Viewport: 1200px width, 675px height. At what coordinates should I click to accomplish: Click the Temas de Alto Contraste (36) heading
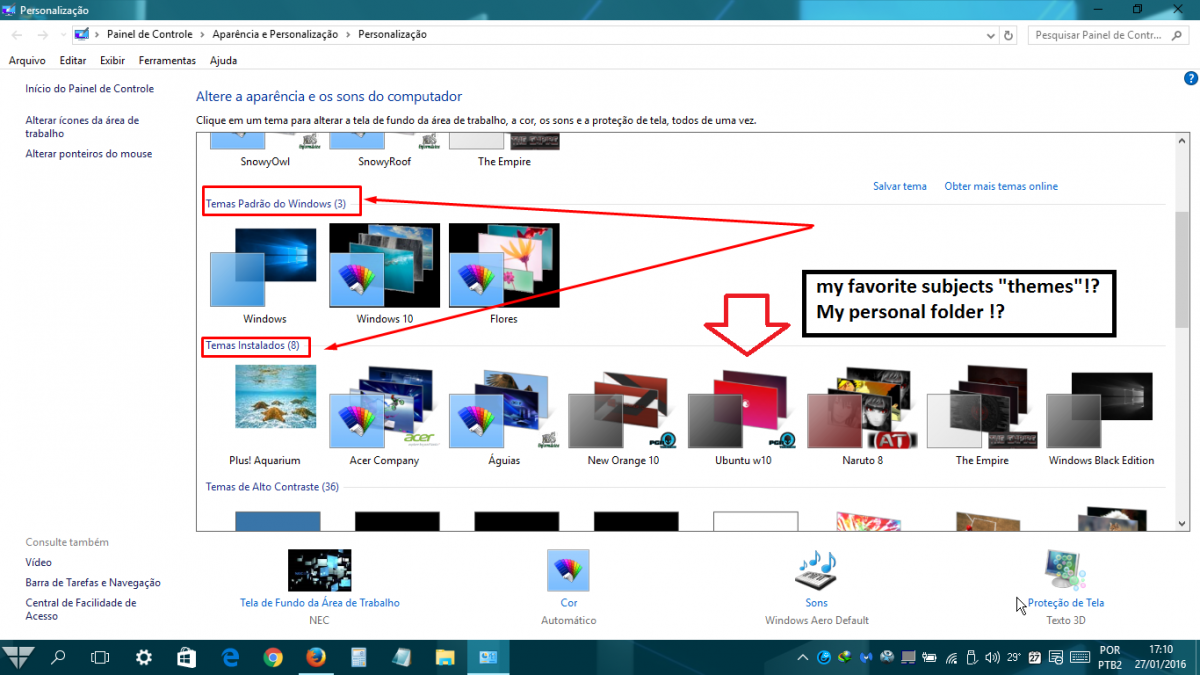(x=272, y=487)
